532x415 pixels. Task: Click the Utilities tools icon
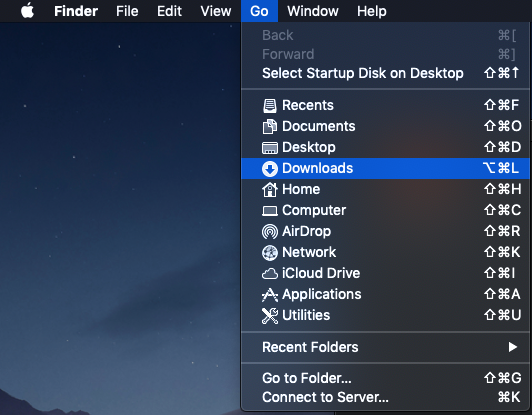270,316
